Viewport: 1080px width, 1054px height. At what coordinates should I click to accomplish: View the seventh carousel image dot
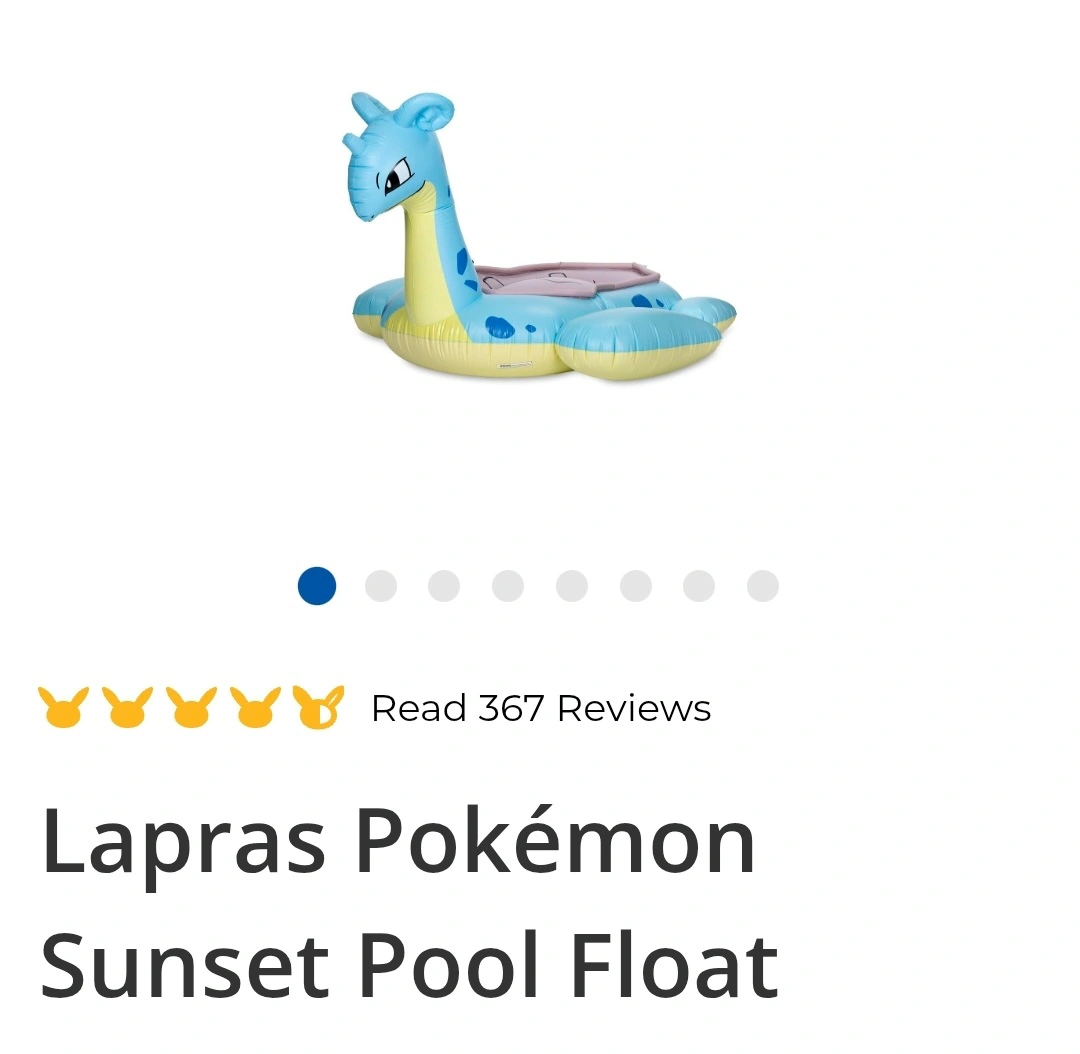[699, 586]
